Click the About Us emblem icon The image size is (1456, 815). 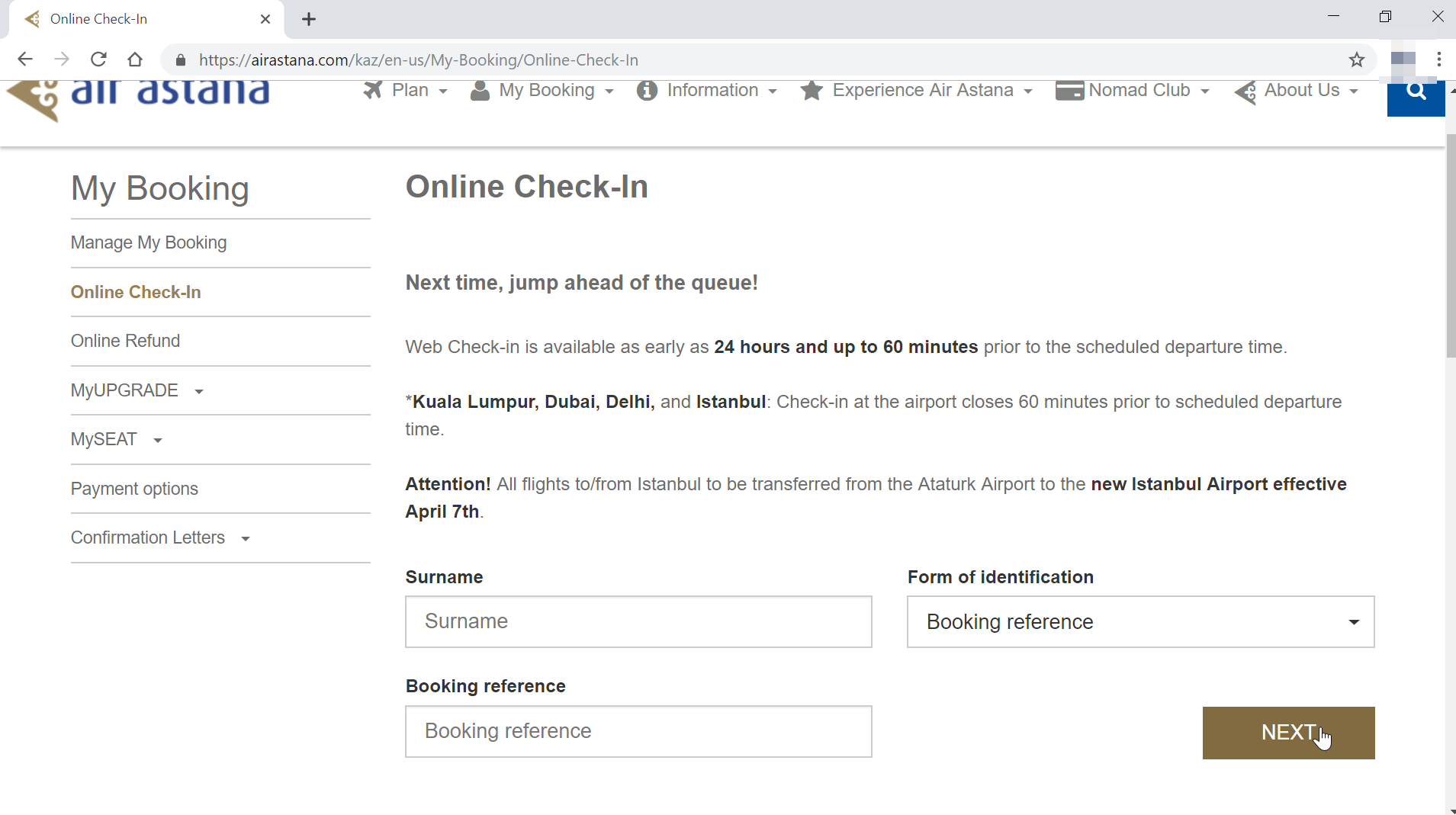coord(1245,91)
